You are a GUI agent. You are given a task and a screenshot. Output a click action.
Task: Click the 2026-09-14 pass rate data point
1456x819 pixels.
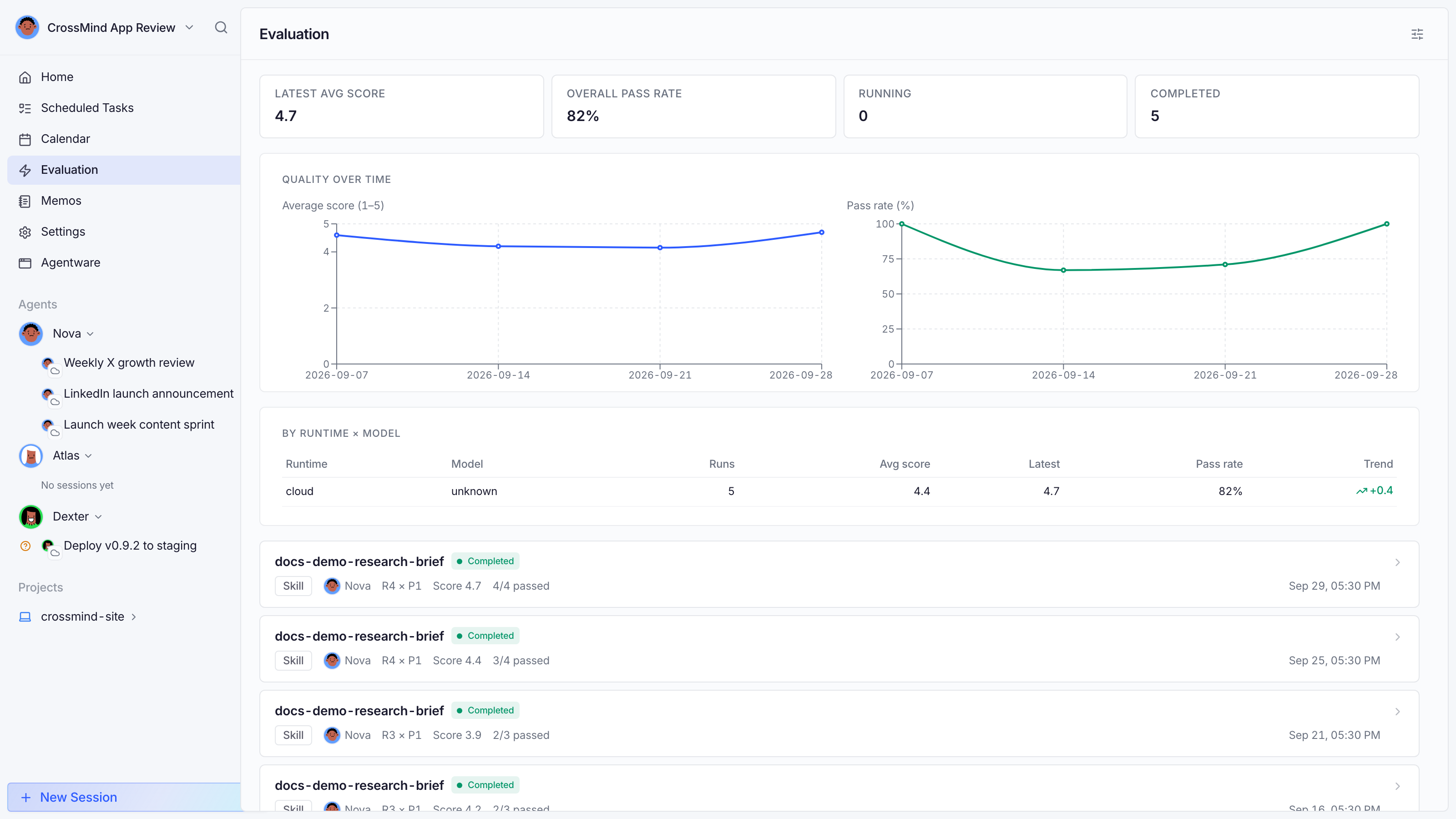coord(1063,270)
